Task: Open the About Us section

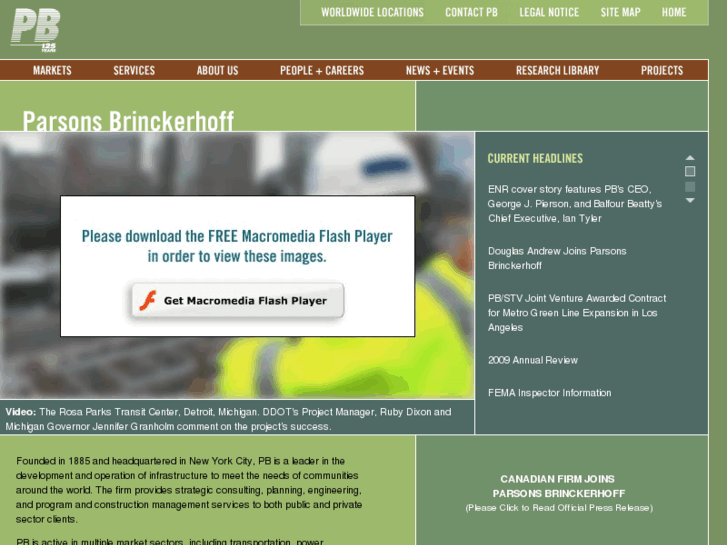Action: point(217,71)
